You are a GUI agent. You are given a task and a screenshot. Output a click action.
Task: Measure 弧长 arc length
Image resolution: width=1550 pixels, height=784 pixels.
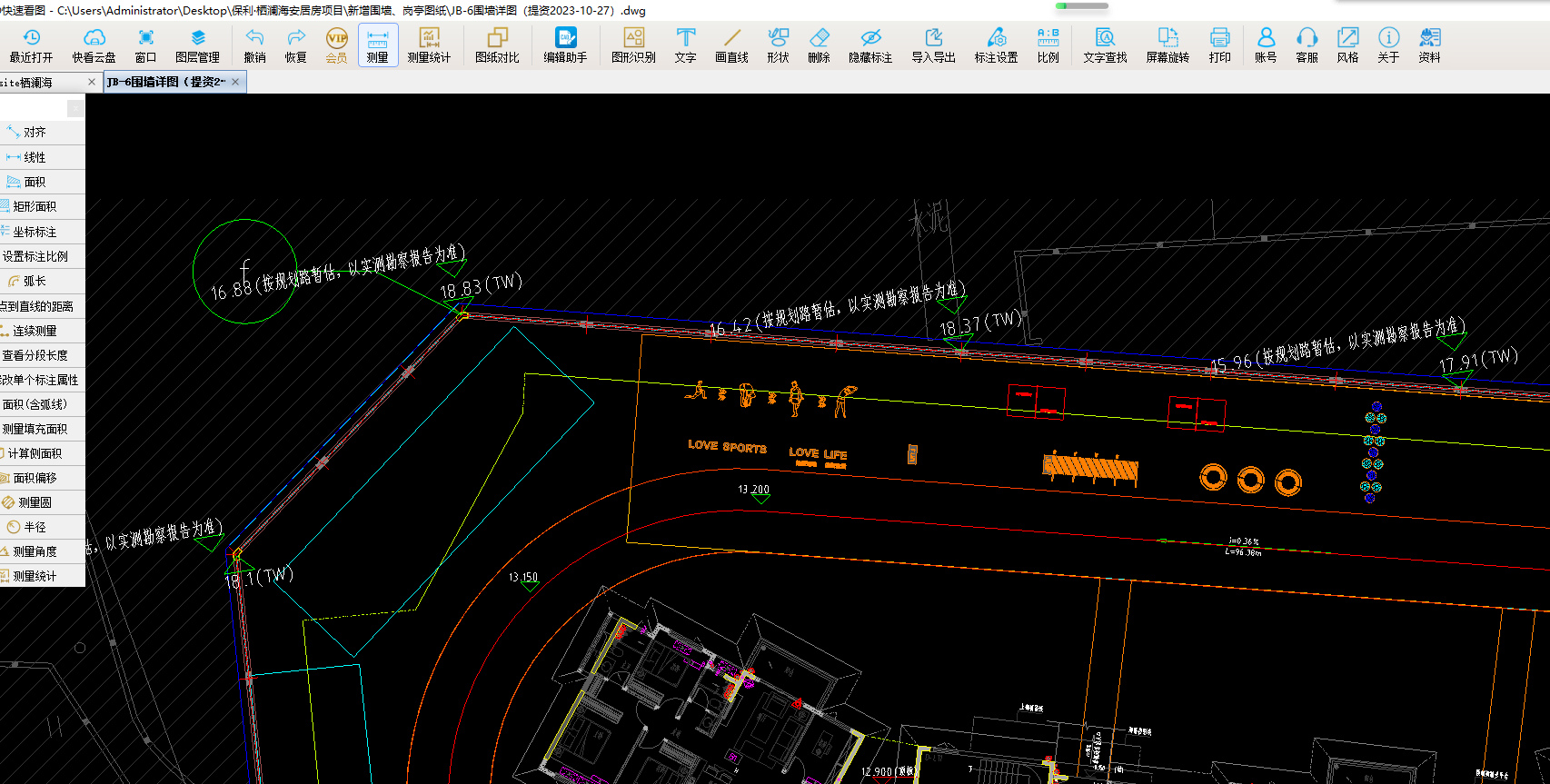click(43, 281)
